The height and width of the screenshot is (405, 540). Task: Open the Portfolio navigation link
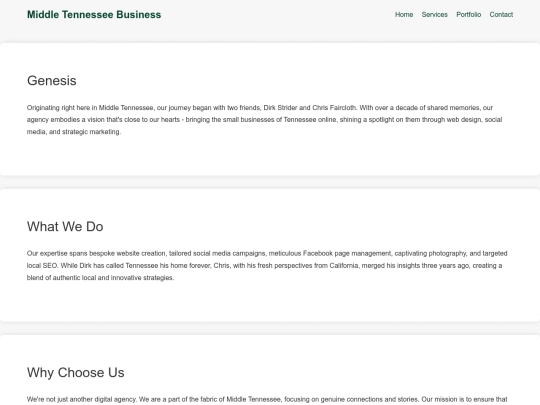click(469, 14)
